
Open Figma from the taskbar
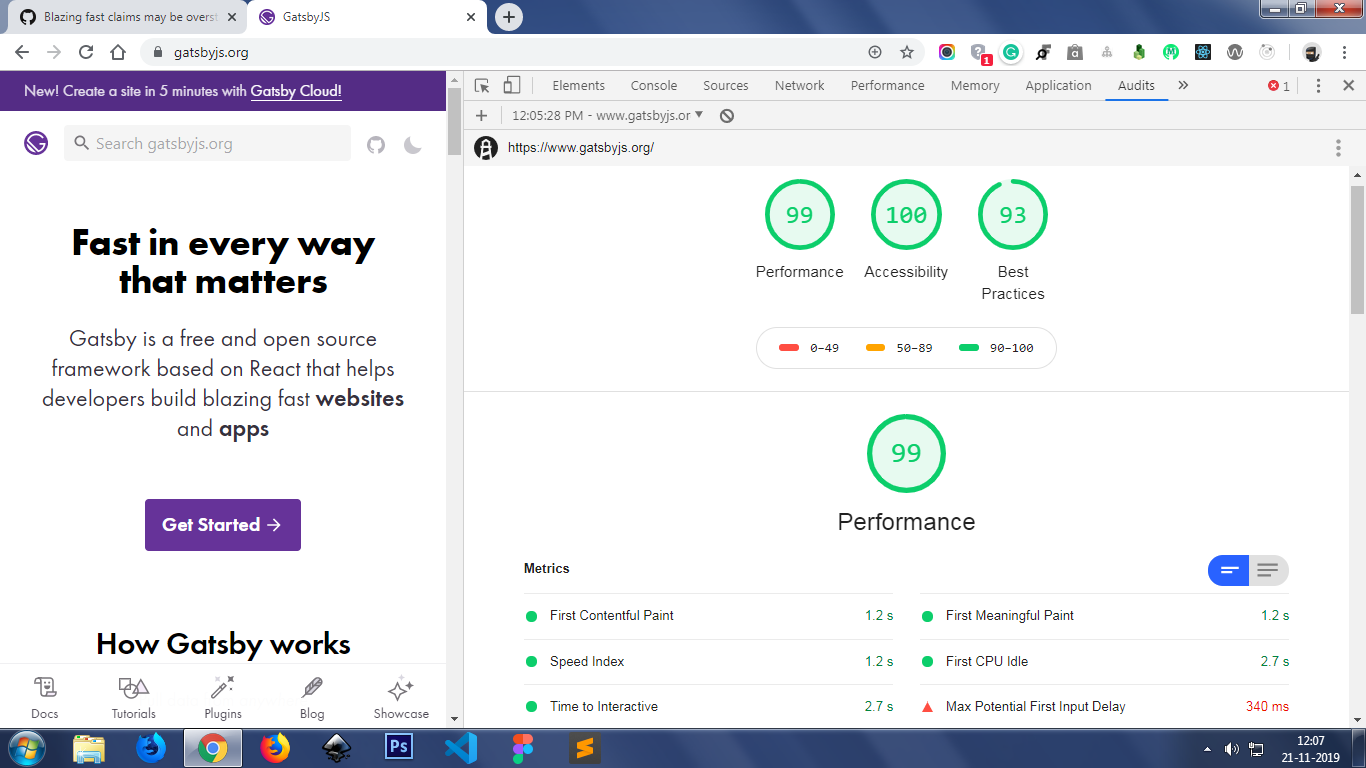tap(523, 748)
